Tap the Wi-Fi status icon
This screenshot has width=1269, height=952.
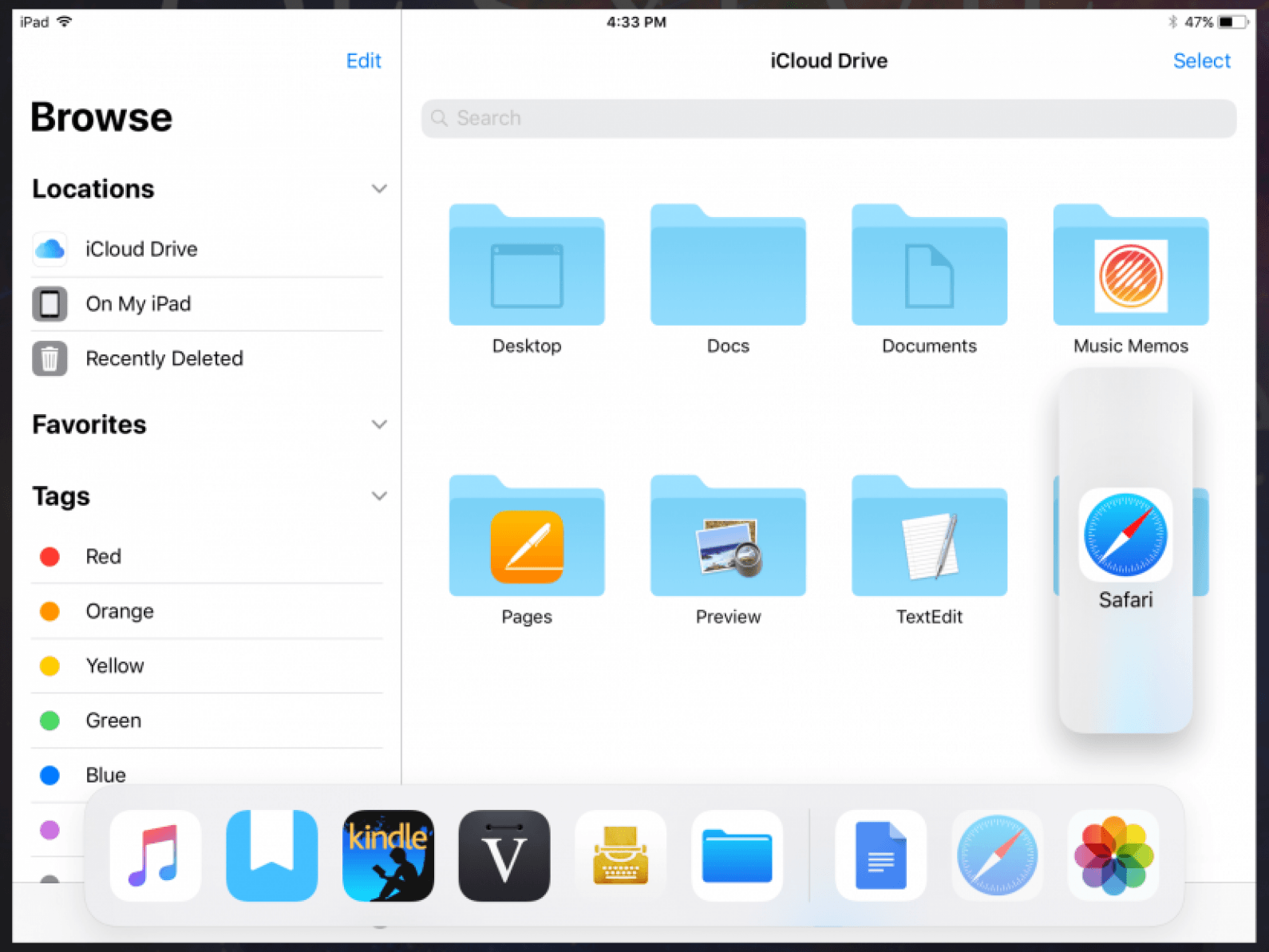65,22
